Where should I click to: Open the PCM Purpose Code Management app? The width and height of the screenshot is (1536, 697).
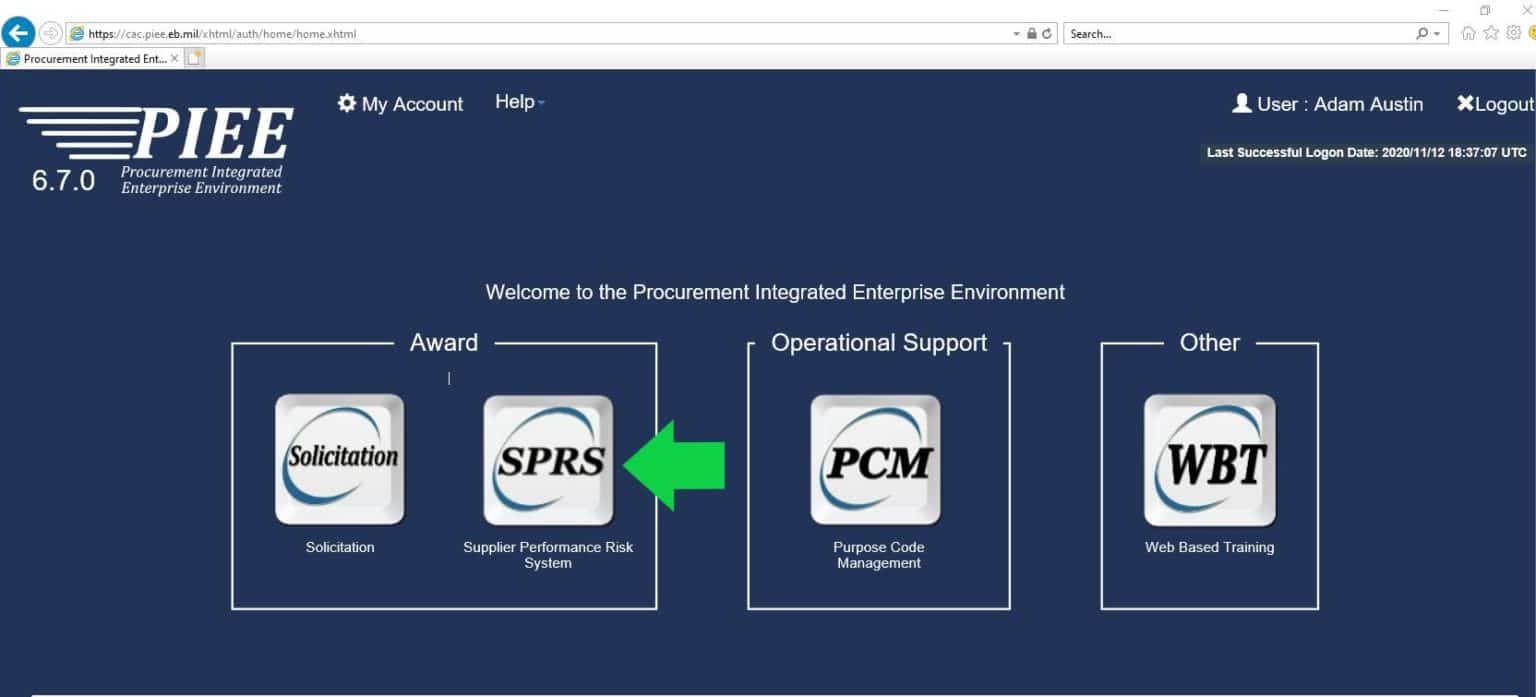876,459
